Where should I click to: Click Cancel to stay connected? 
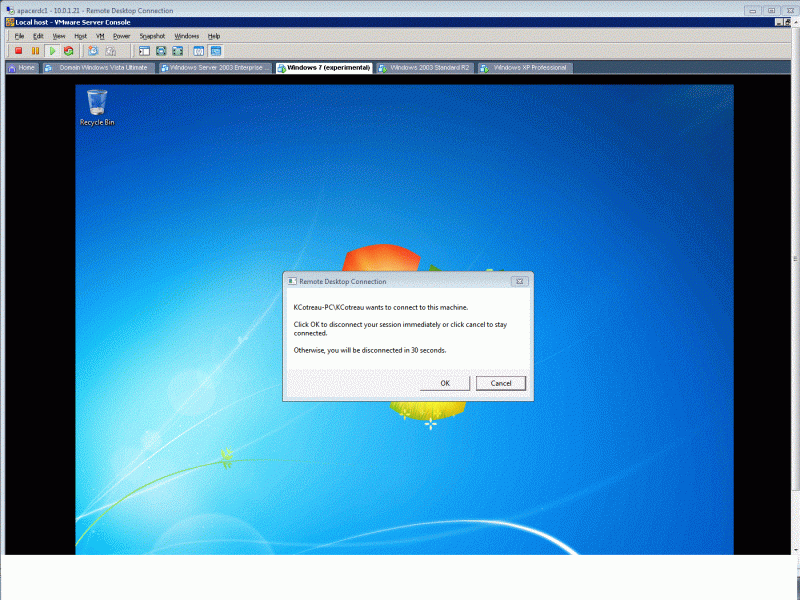(500, 383)
